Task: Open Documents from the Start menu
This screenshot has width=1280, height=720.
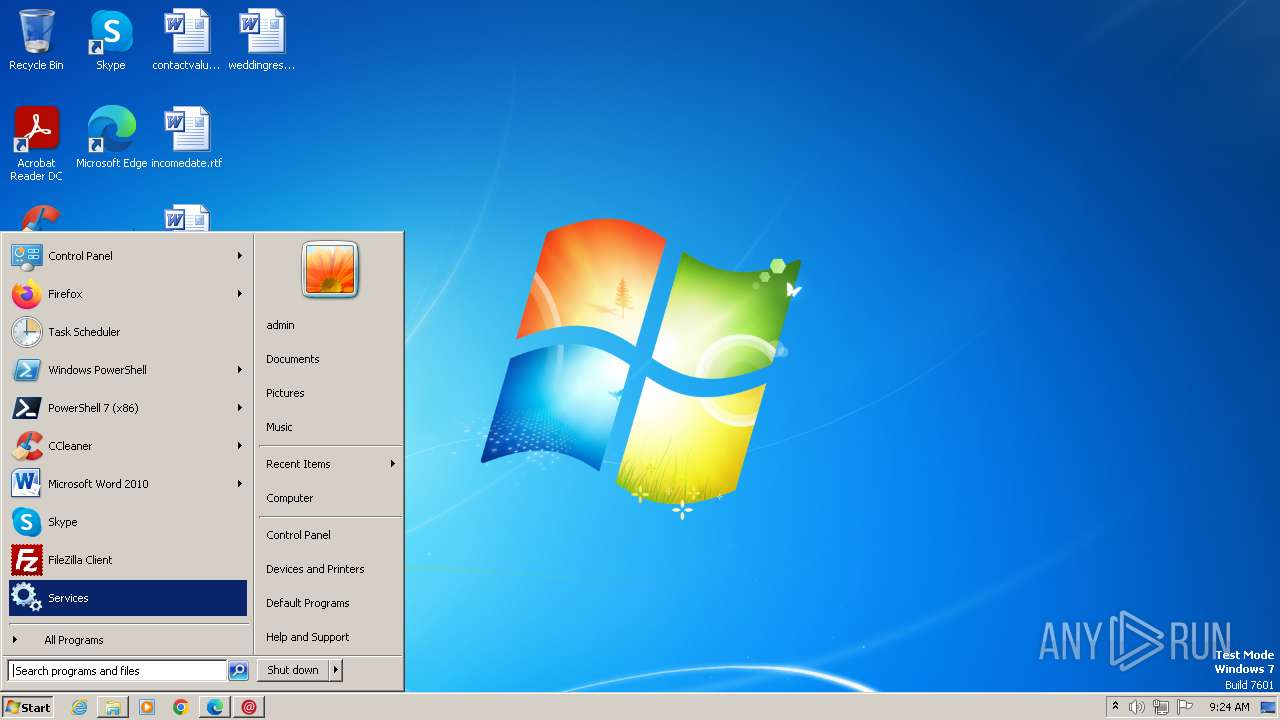Action: [330, 359]
